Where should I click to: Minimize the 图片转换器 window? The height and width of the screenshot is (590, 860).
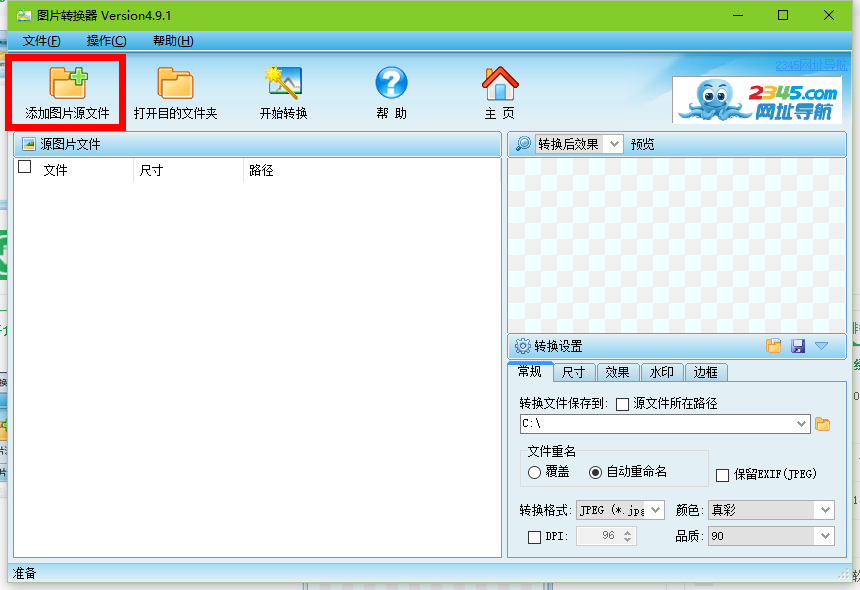pos(738,15)
